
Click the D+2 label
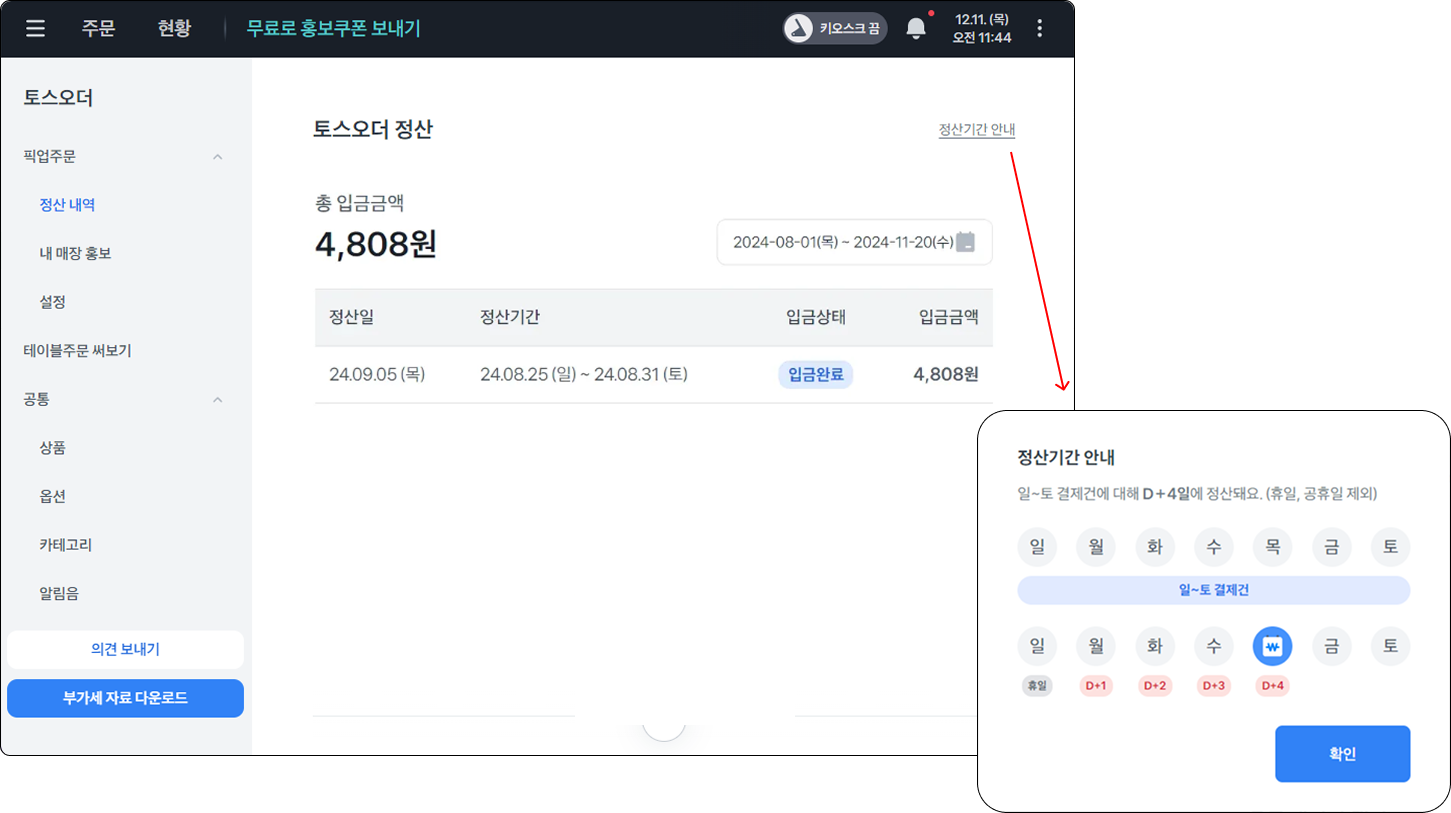click(1155, 686)
